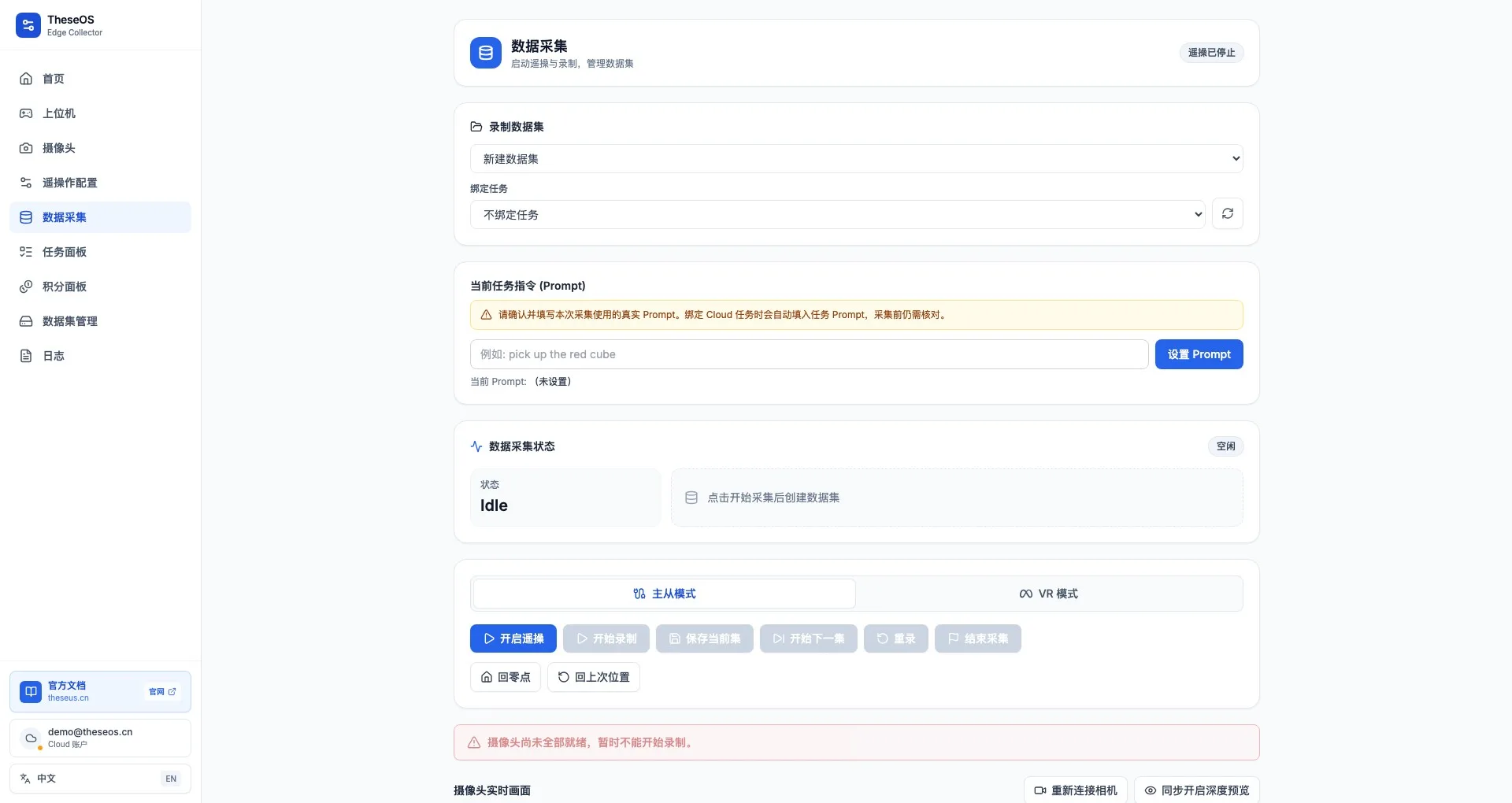
Task: Expand the 绑定任务 dropdown
Action: tap(837, 215)
